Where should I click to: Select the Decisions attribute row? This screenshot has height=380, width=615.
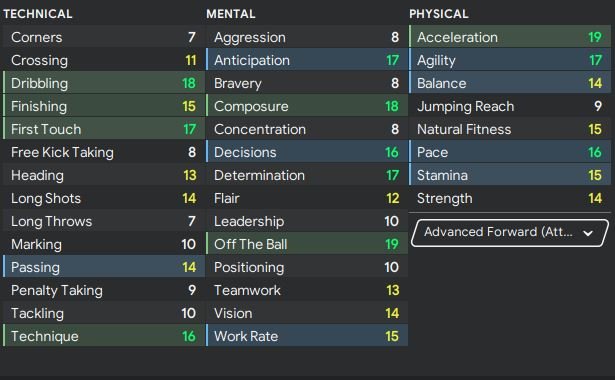click(307, 152)
